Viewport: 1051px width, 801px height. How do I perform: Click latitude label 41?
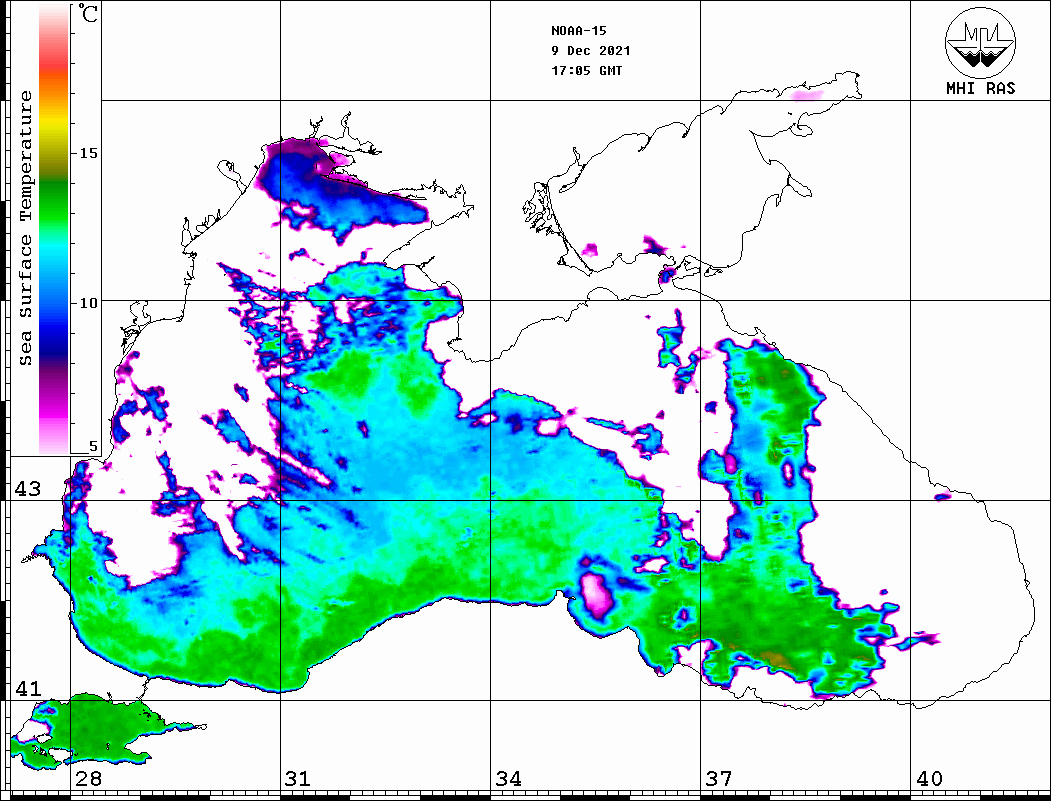tap(27, 688)
